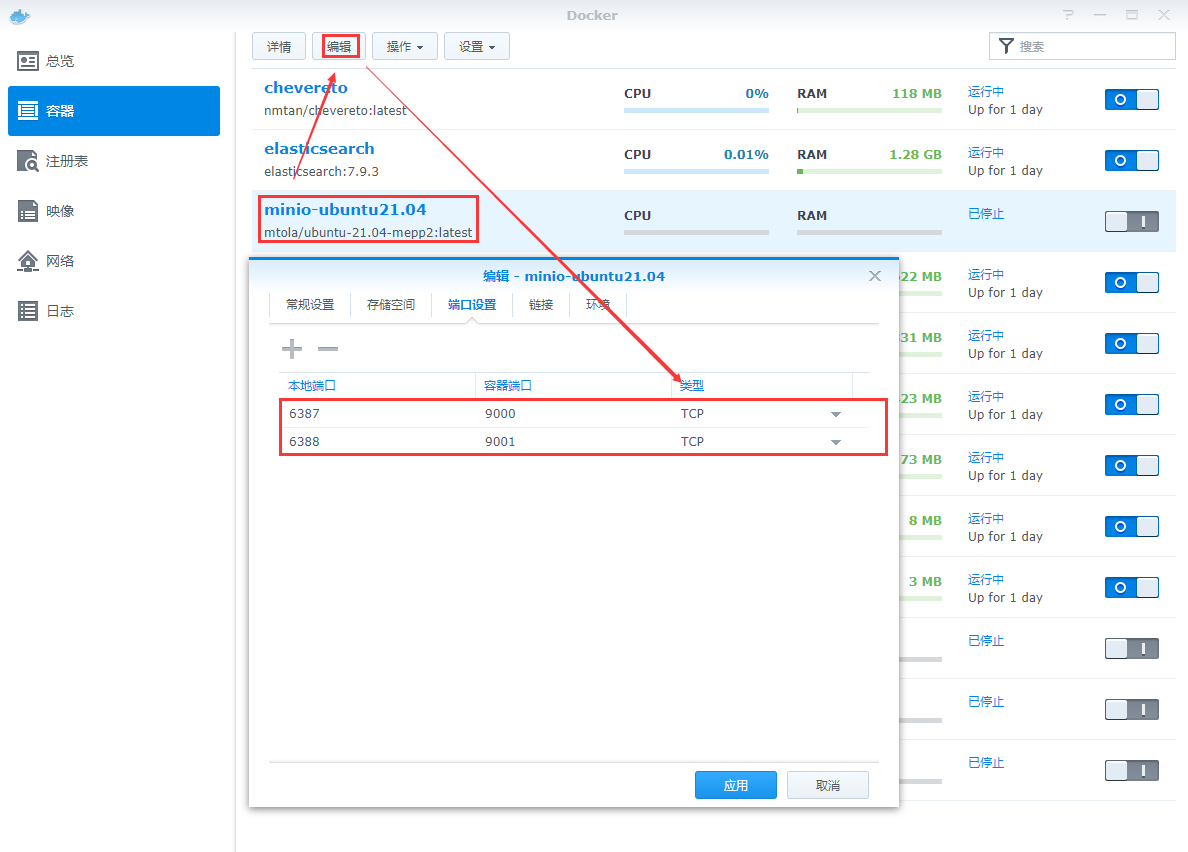Click the filter funnel icon in search
1188x852 pixels.
coord(1006,46)
